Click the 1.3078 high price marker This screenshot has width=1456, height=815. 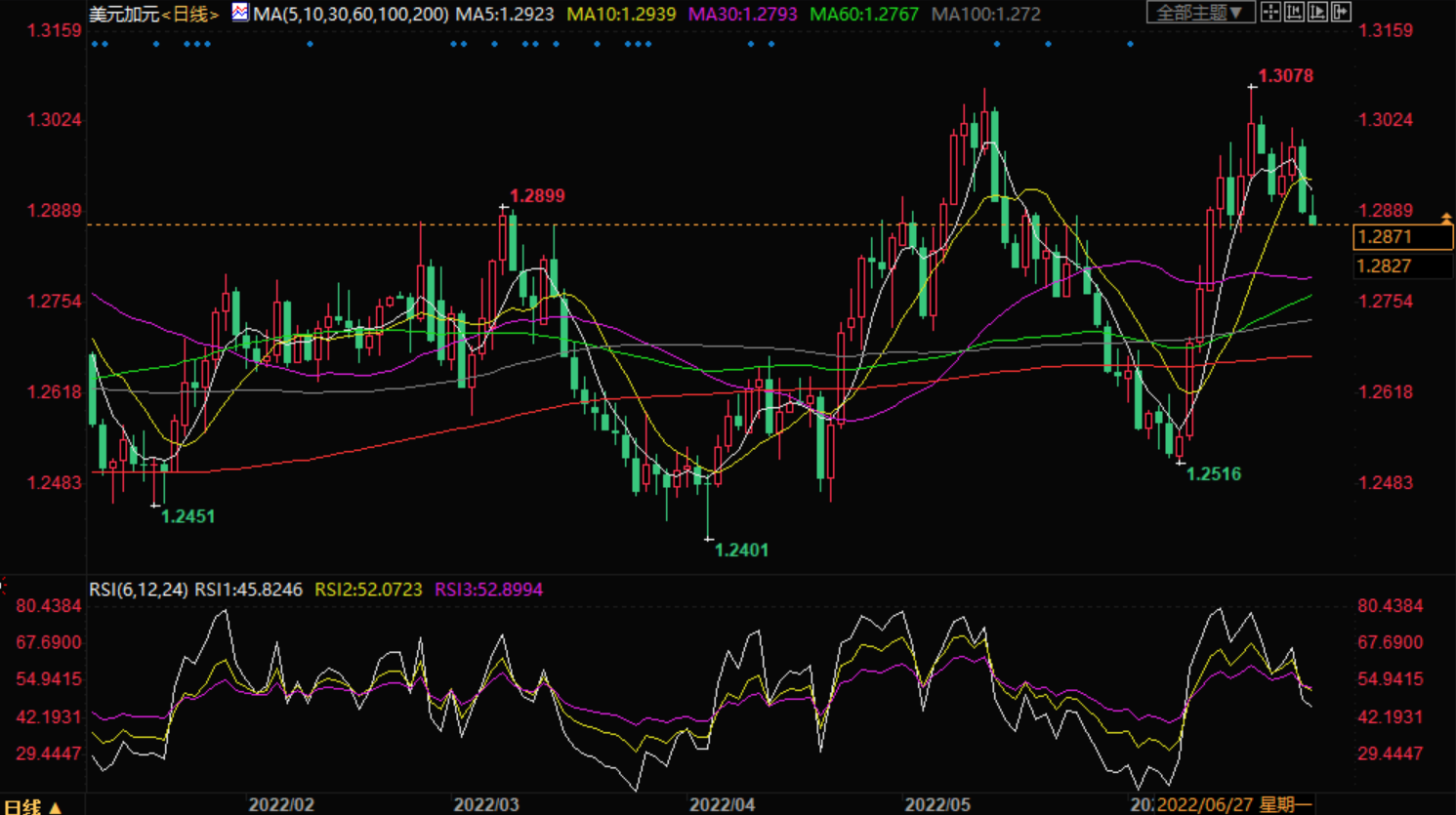[x=1285, y=76]
